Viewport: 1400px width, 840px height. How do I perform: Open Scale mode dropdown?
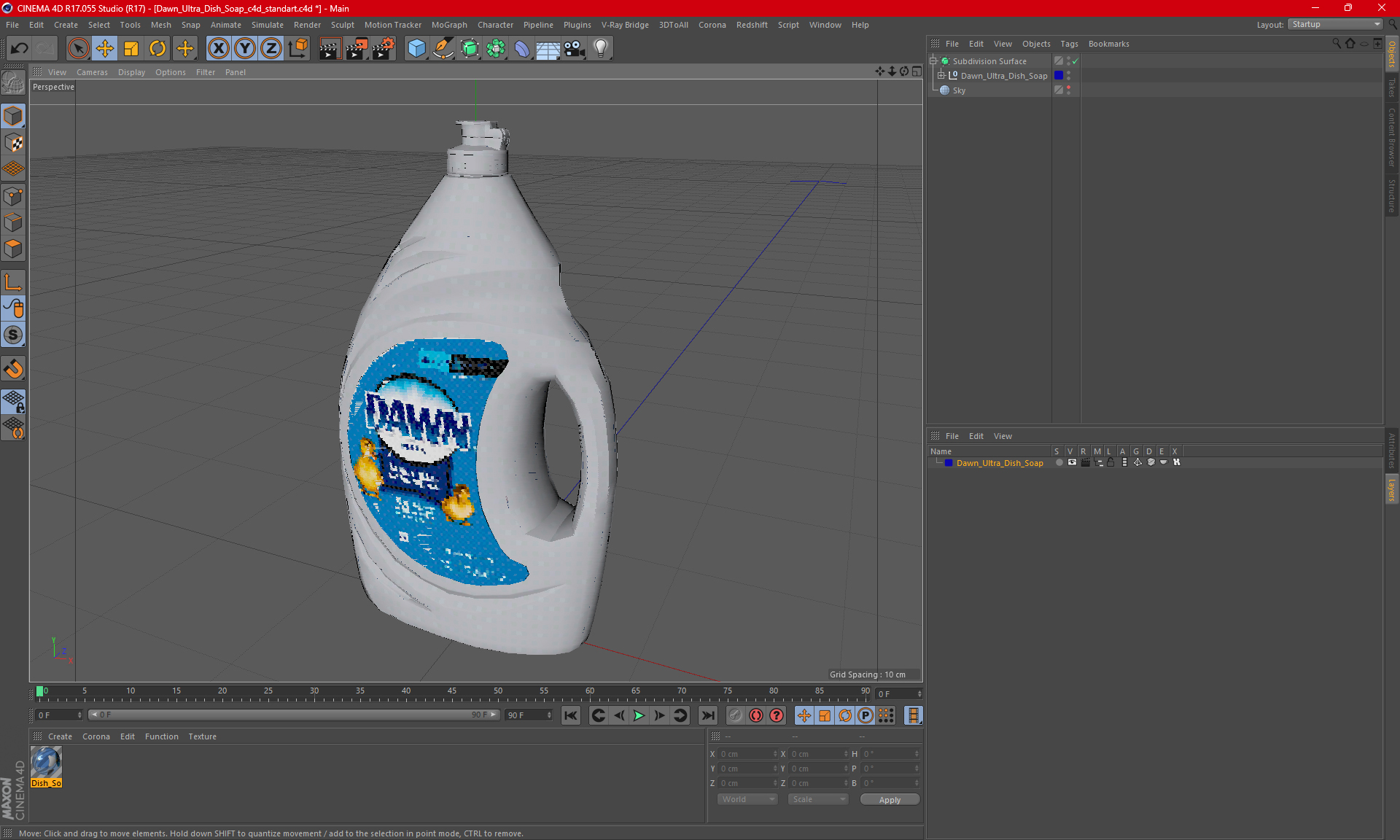point(818,799)
